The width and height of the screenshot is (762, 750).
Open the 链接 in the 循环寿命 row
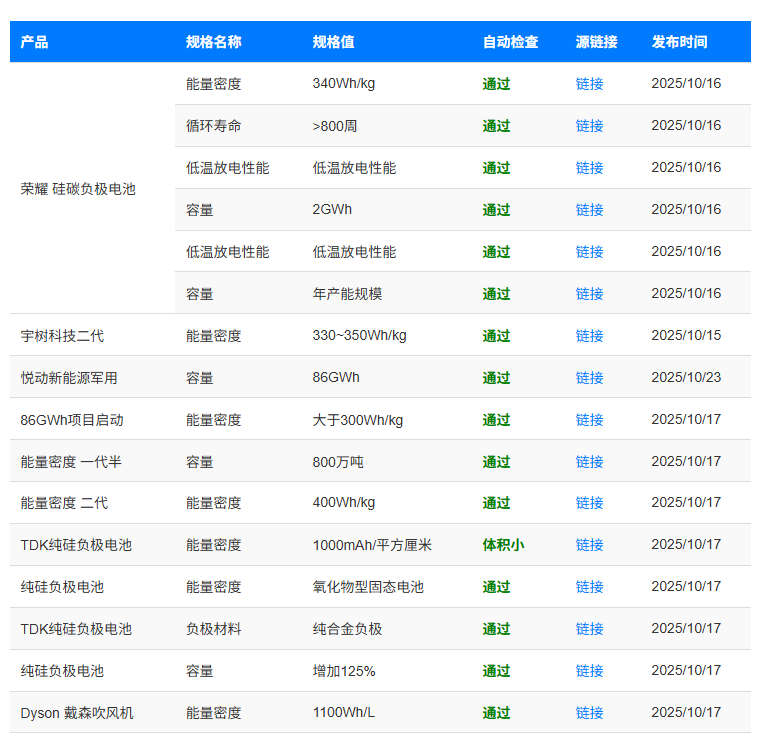point(589,126)
